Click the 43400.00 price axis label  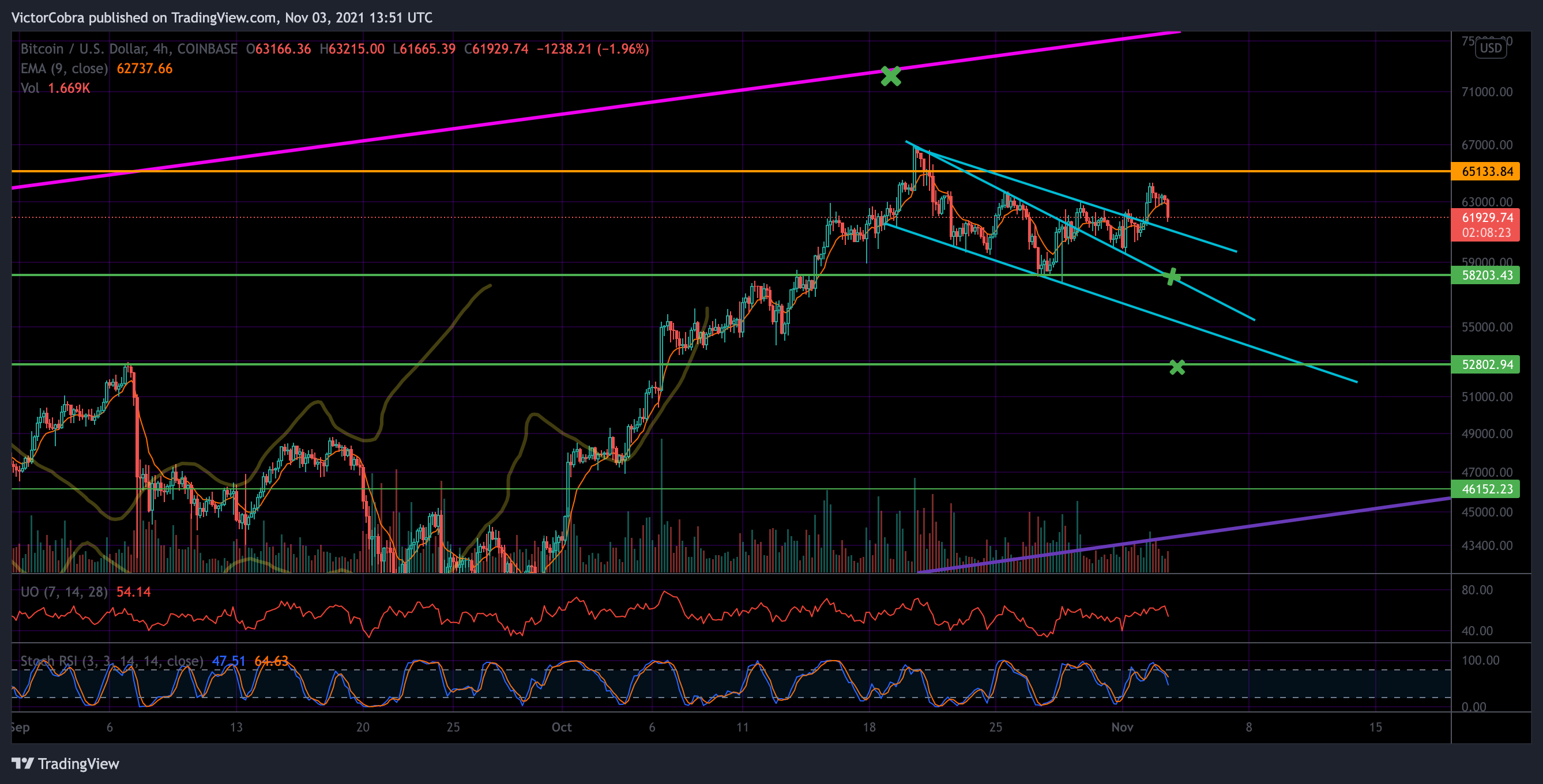(x=1486, y=545)
